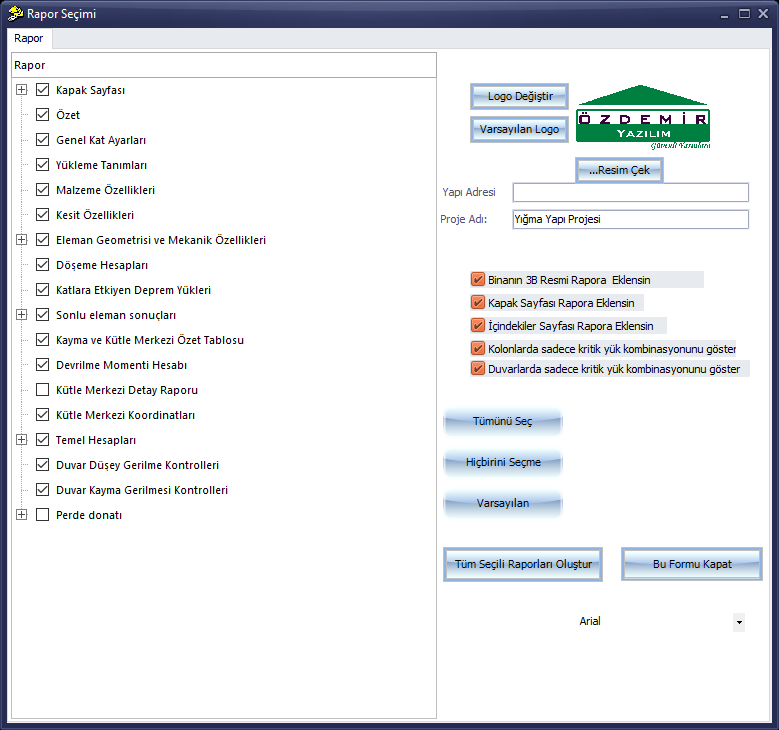This screenshot has width=779, height=730.
Task: Click Varsayılan Logo button
Action: pyautogui.click(x=519, y=129)
